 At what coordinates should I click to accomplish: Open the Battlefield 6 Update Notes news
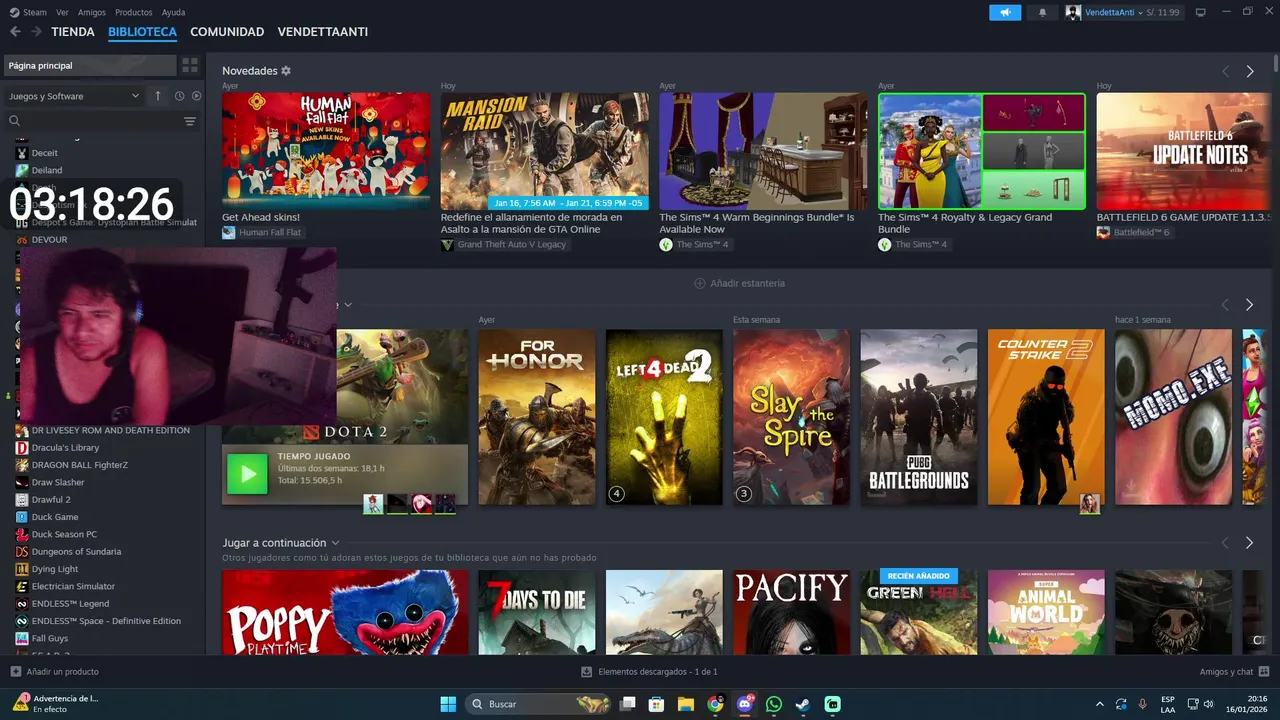[x=1186, y=151]
